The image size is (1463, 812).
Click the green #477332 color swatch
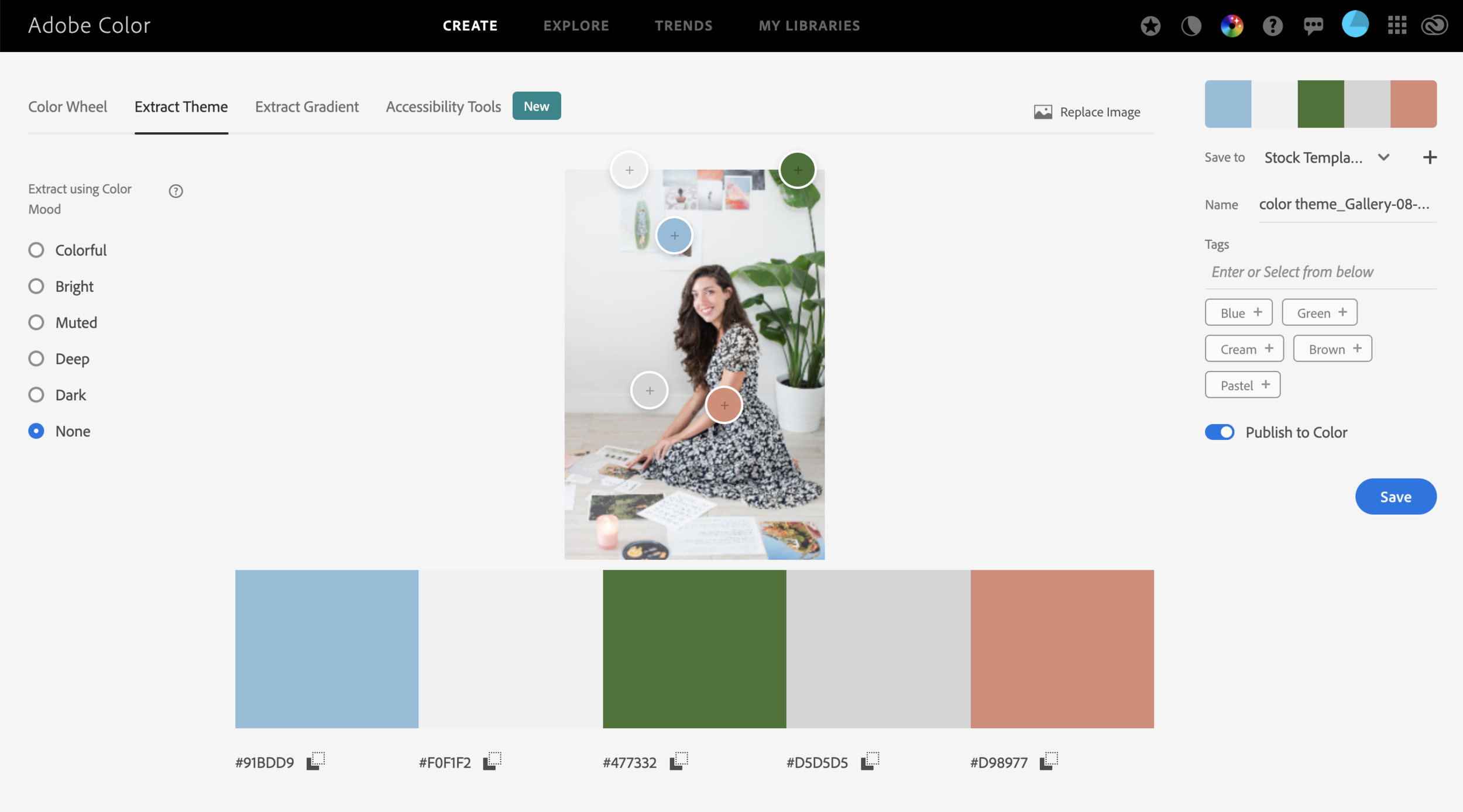(694, 649)
